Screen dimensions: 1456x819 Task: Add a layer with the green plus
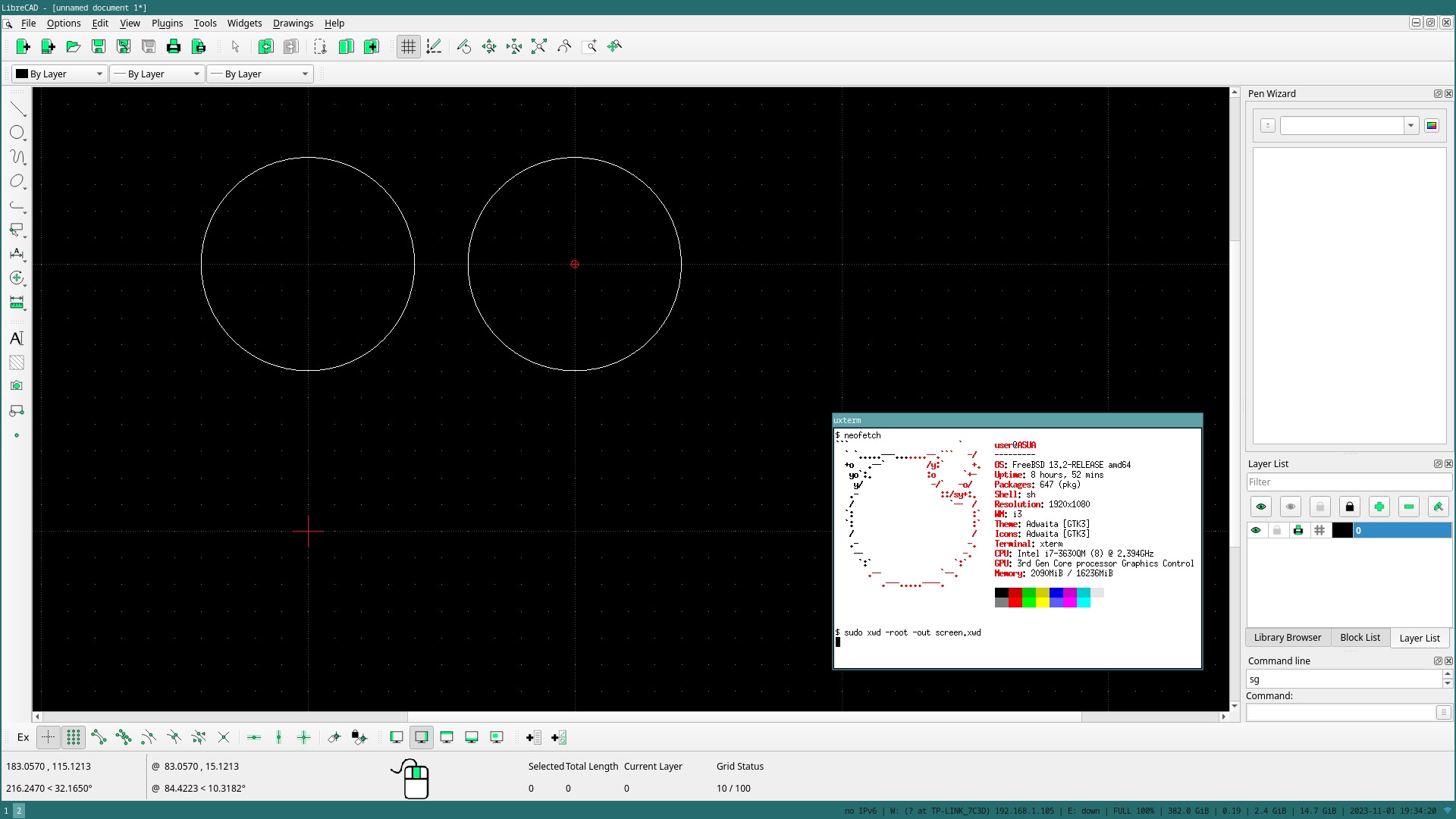[x=1379, y=507]
